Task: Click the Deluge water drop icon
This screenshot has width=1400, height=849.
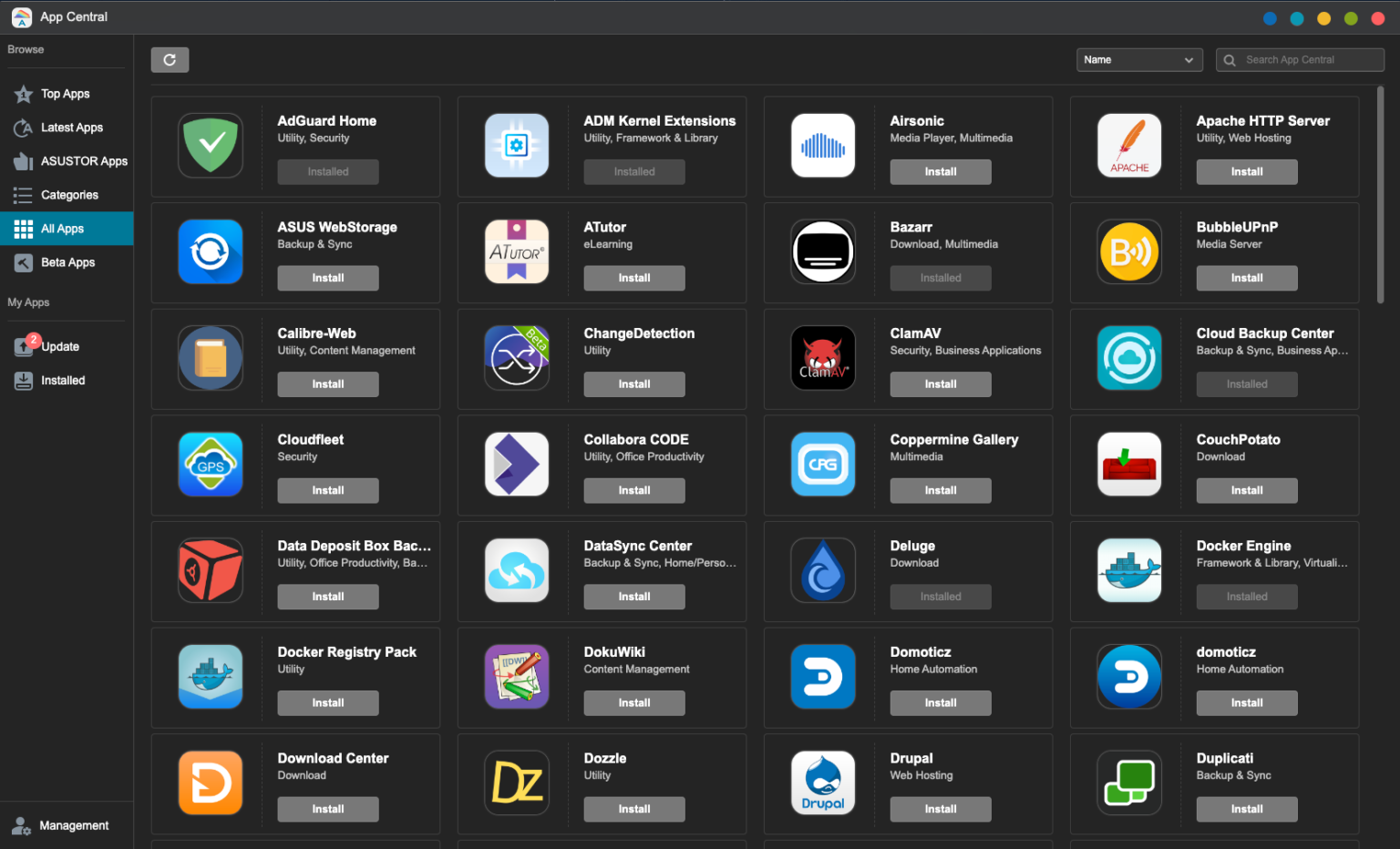Action: click(823, 570)
